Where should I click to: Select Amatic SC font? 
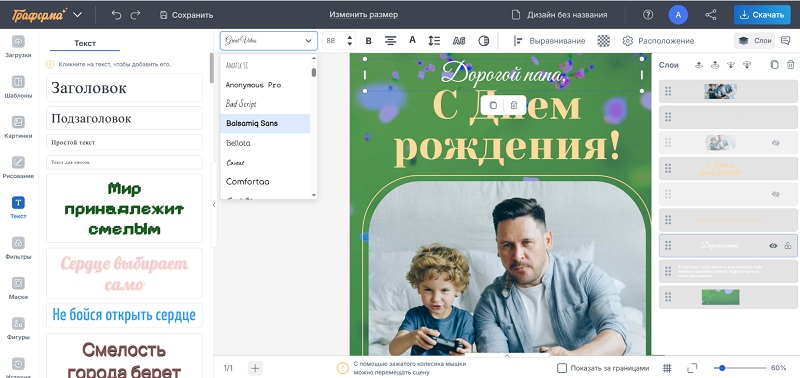coord(265,65)
